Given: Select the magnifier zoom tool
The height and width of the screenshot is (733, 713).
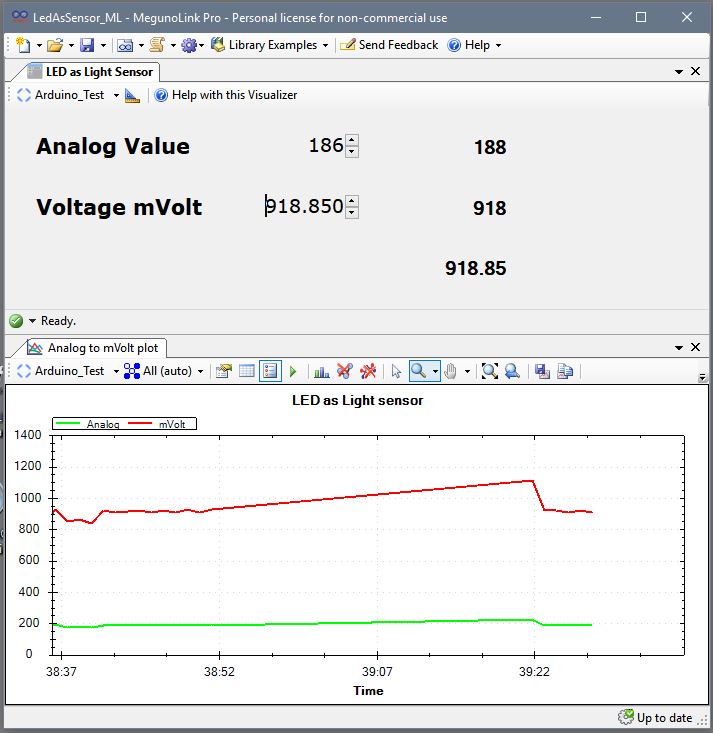Looking at the screenshot, I should pos(419,372).
